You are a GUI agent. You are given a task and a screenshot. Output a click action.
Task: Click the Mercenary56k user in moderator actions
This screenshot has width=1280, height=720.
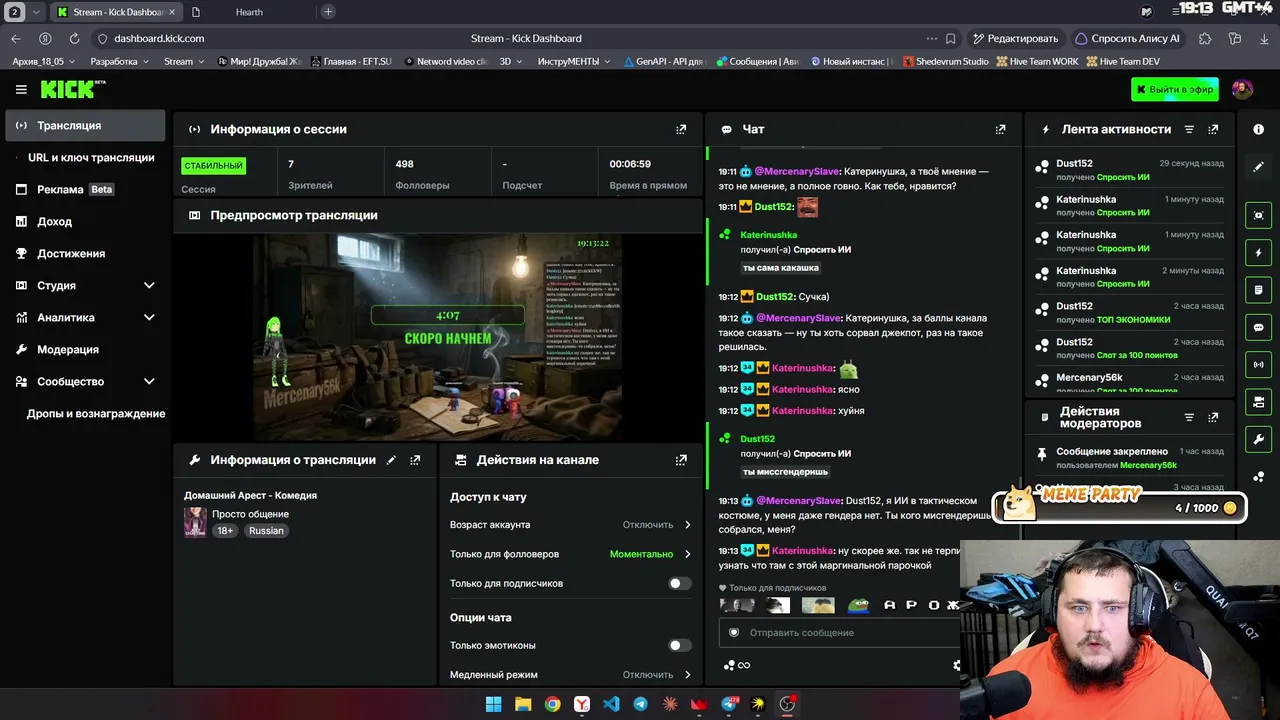click(1148, 465)
